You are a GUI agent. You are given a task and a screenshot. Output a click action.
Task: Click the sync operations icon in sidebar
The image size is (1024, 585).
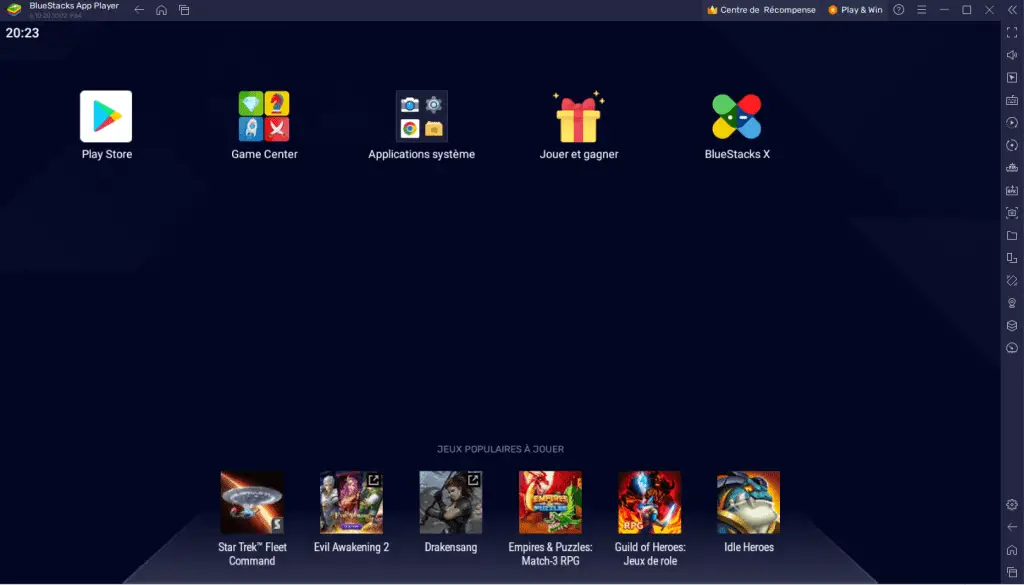tap(1012, 123)
